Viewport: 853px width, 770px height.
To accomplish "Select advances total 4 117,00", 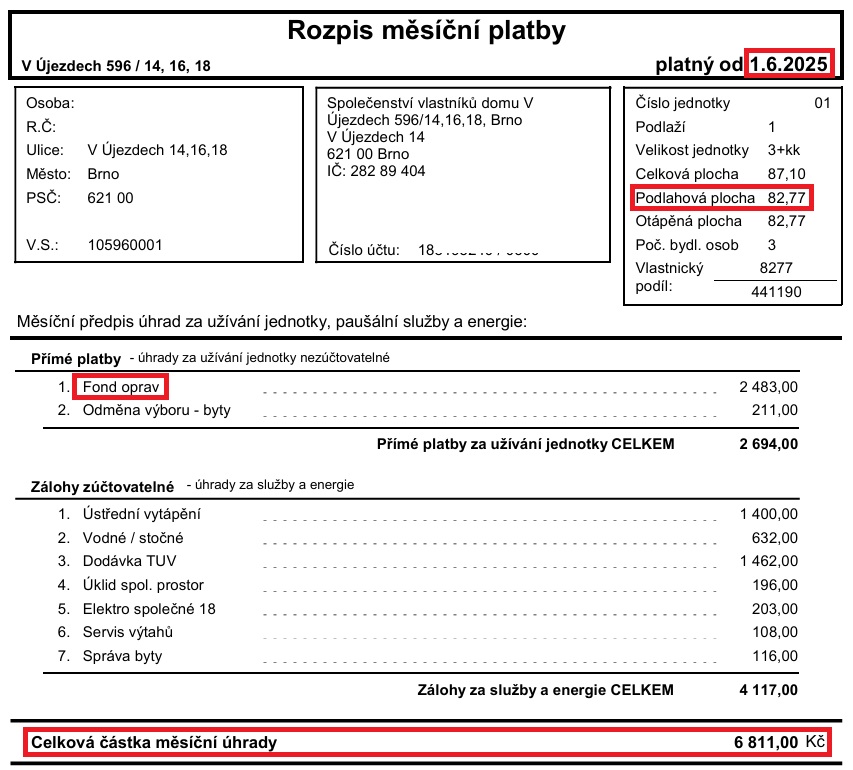I will pos(768,690).
